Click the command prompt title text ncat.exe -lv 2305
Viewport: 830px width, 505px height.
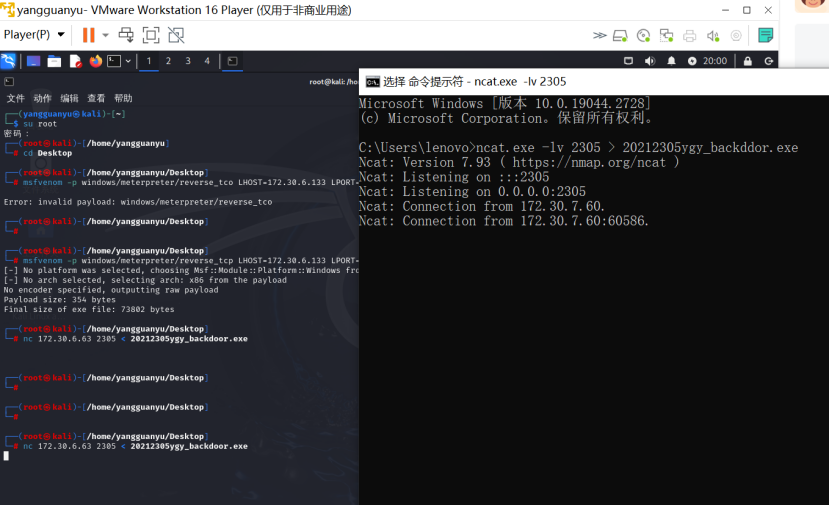coord(520,82)
